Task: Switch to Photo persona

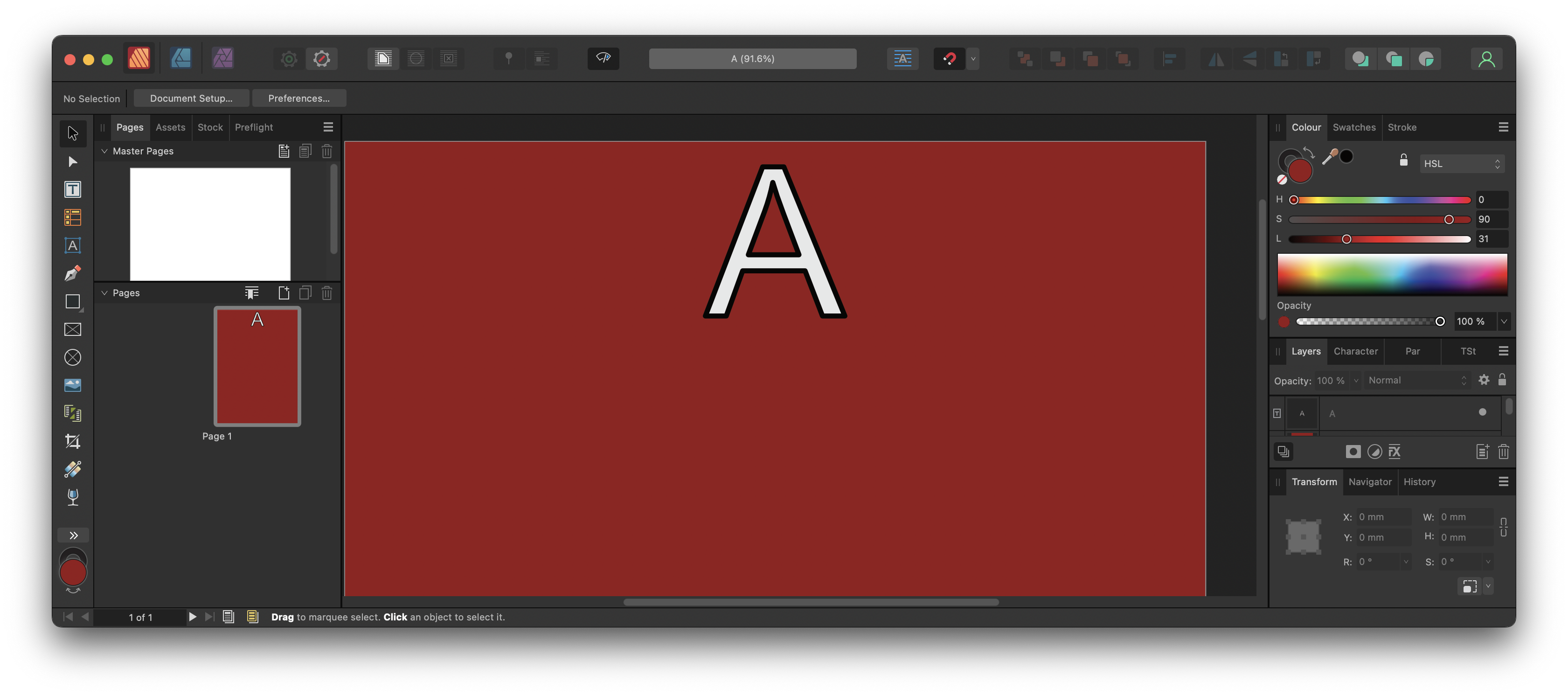Action: pos(223,58)
